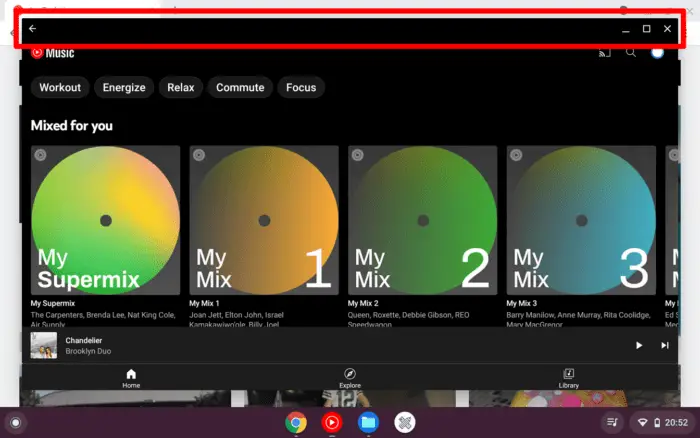
Task: Open the My Mix 1 cover art
Action: pos(264,220)
